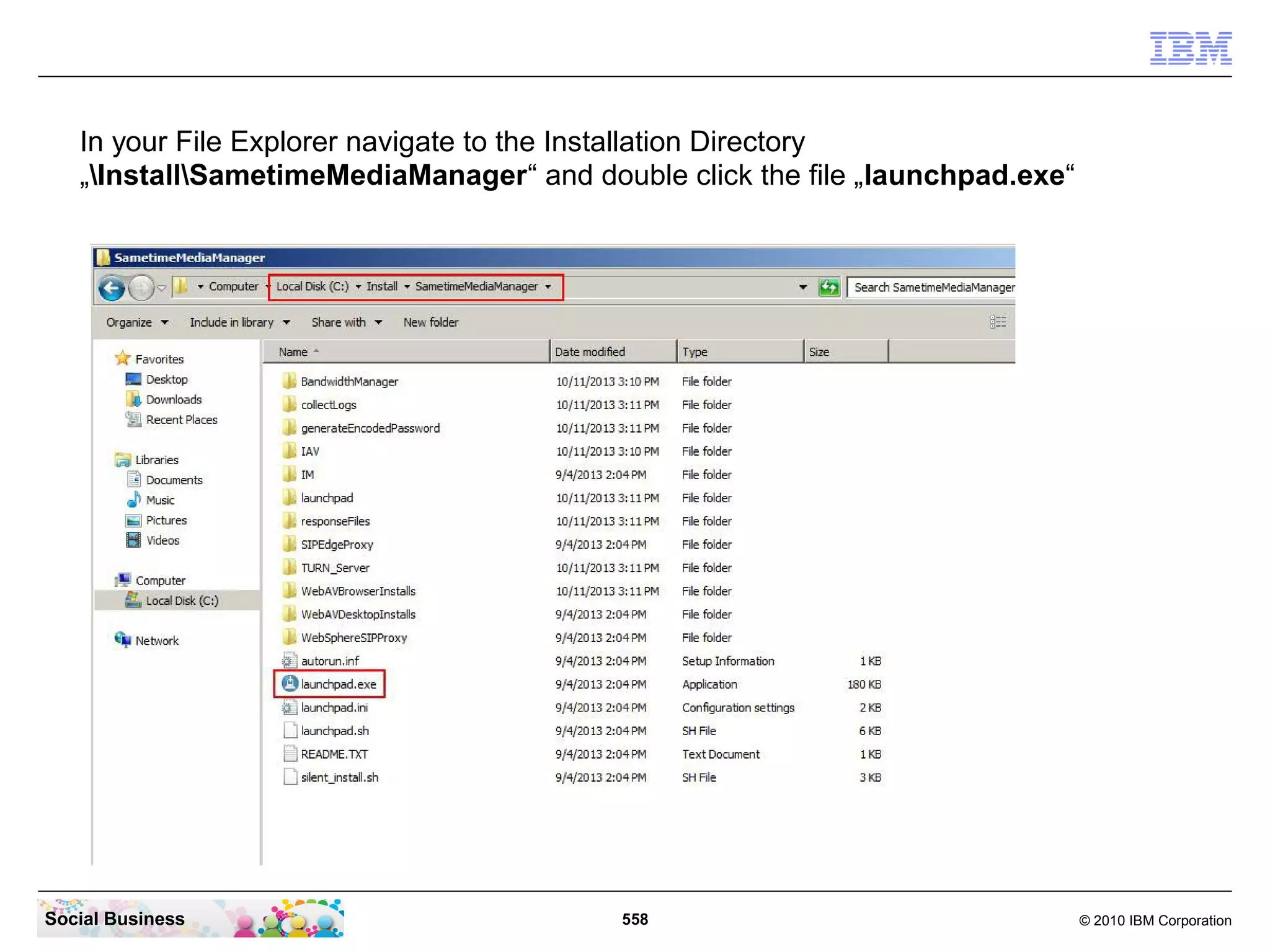Image resolution: width=1270 pixels, height=952 pixels.
Task: Select the TURN_Server folder icon
Action: click(289, 567)
